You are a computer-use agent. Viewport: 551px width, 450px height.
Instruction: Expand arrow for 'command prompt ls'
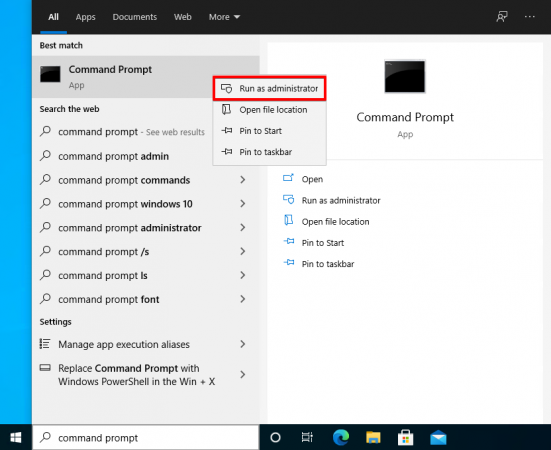coord(242,275)
